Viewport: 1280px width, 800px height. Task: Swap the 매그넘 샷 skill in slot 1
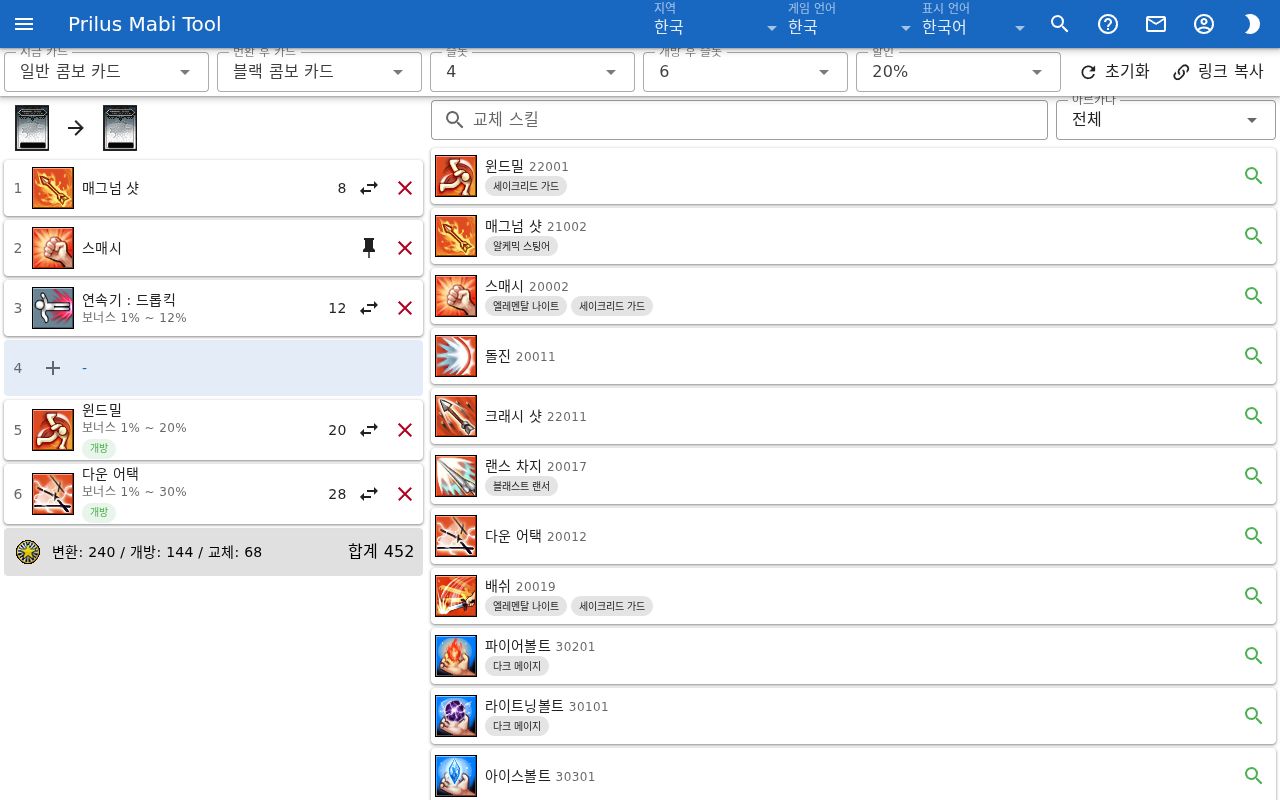tap(369, 188)
